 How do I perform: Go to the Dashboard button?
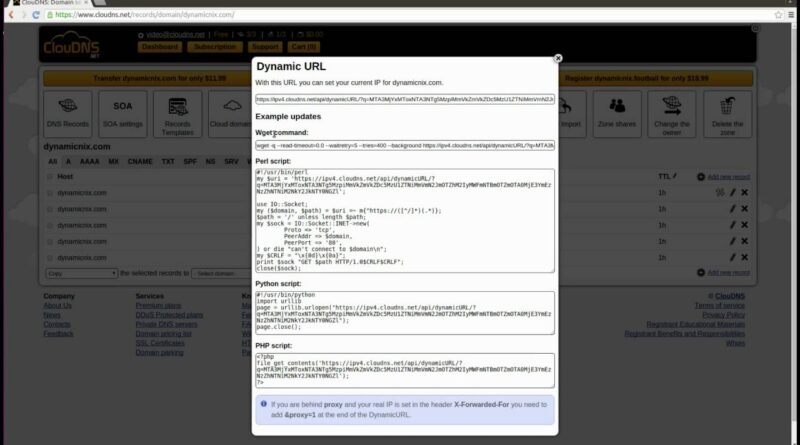[x=160, y=47]
